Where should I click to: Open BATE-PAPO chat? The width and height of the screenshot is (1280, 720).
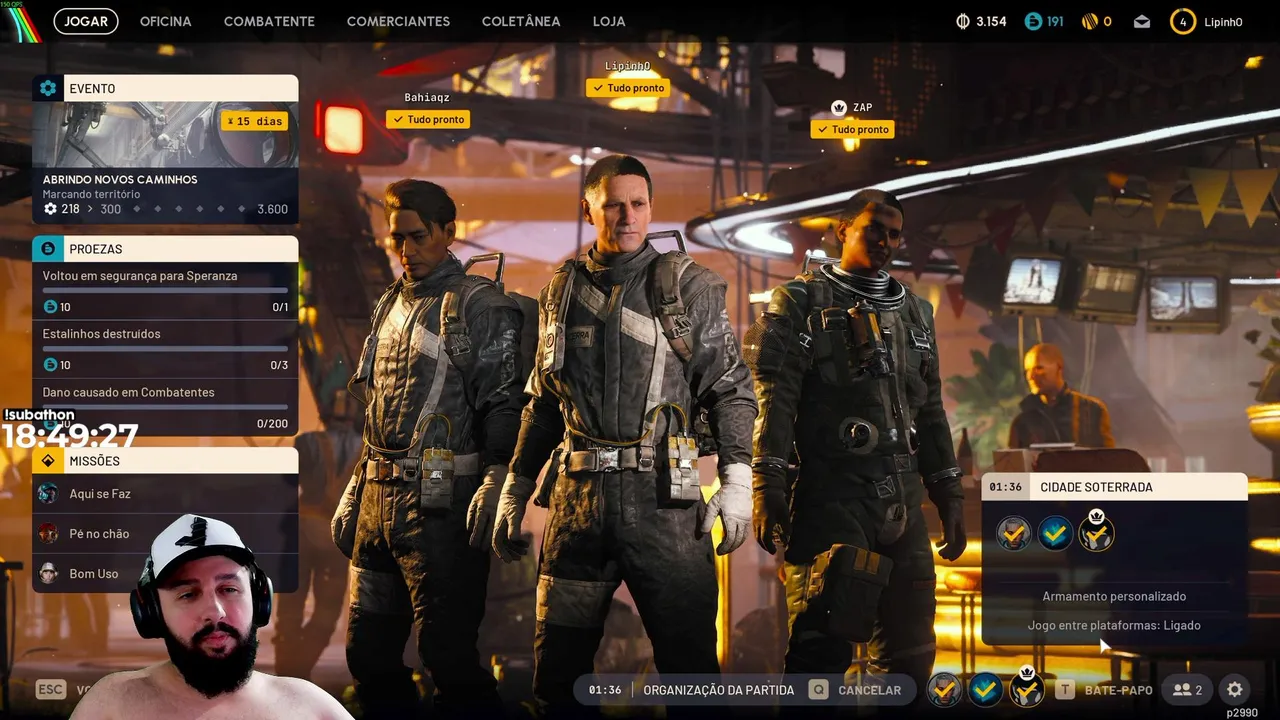pos(1104,690)
